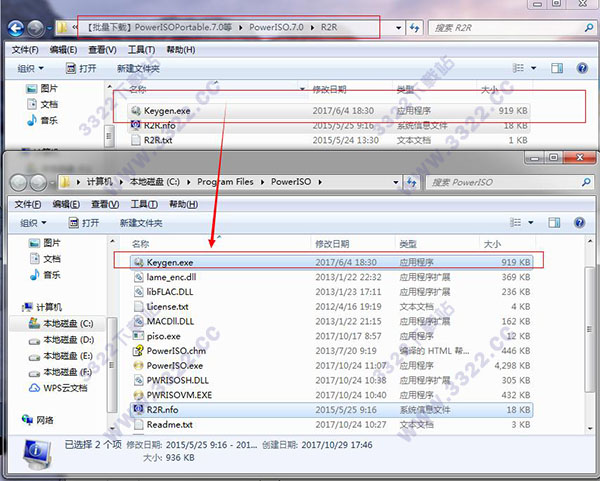The image size is (600, 481).
Task: Select libFLAC.DLL file icon
Action: point(138,292)
